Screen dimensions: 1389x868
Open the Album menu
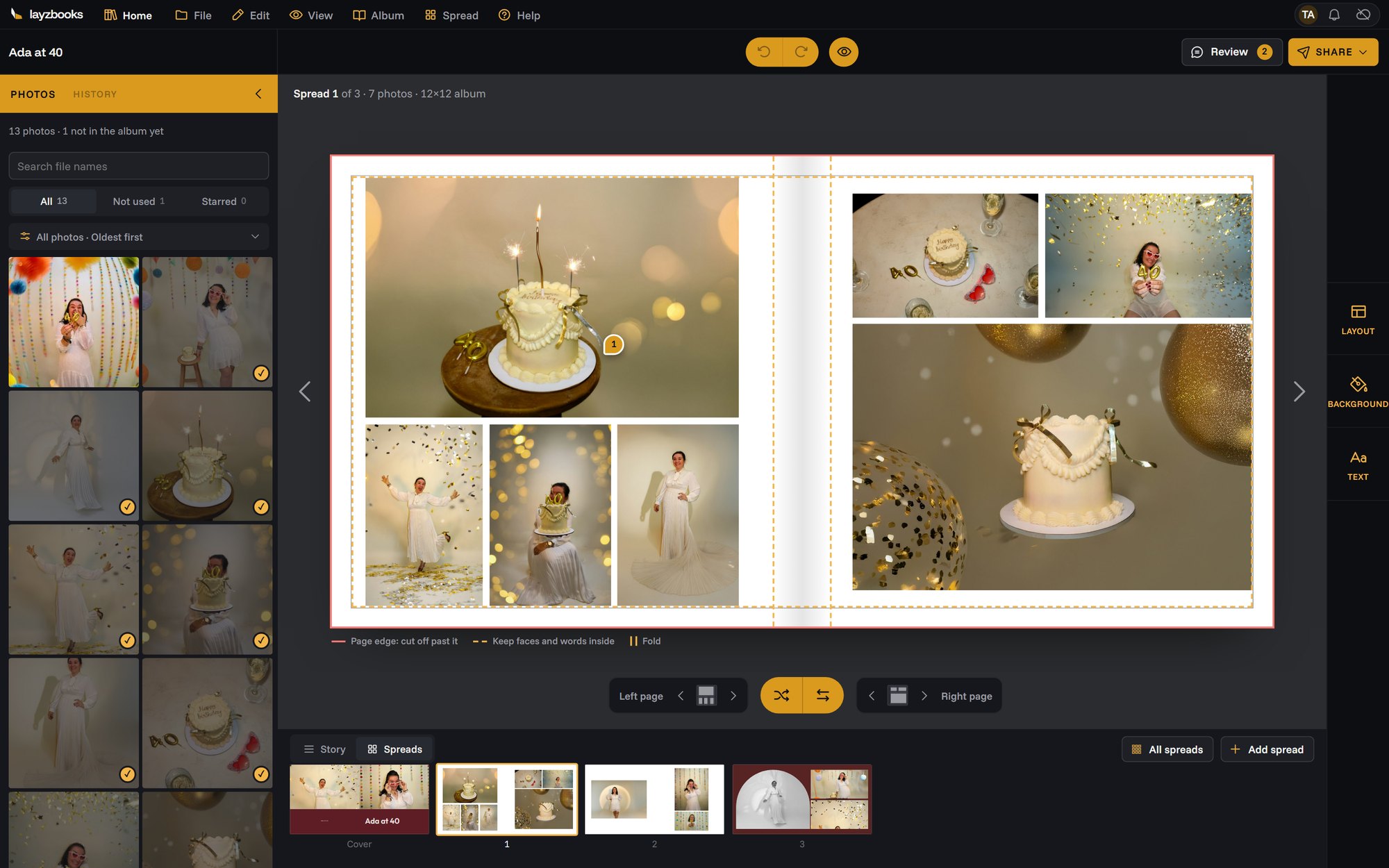tap(379, 15)
